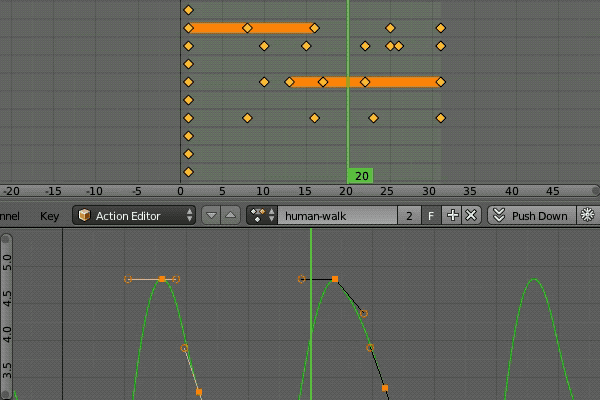Select frame 31 keyframe ending the lower orange bar
The height and width of the screenshot is (400, 600).
coord(441,82)
